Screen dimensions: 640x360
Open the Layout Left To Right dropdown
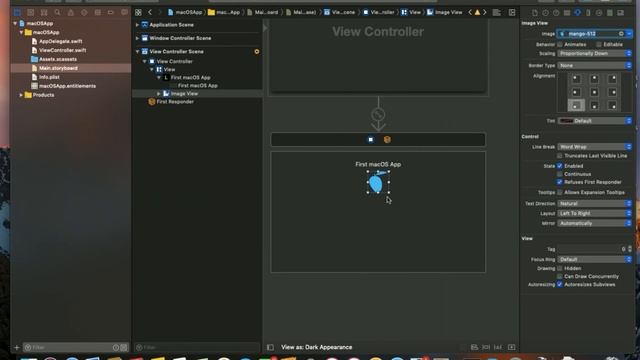point(594,213)
